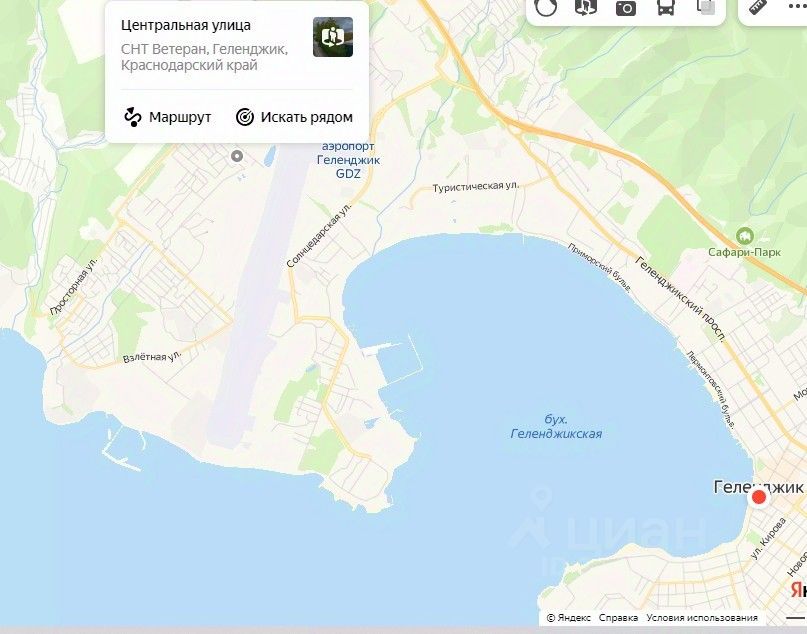Image resolution: width=807 pixels, height=634 pixels.
Task: Open street panoramas from the toolbar
Action: 585,7
